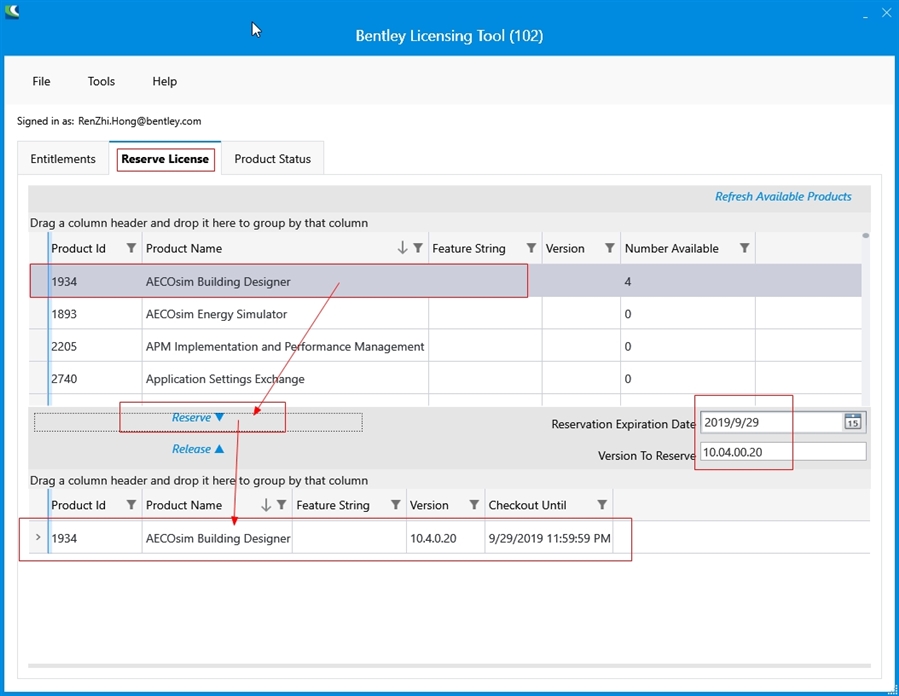The image size is (899, 696).
Task: Click filter icon on upper Version column
Action: coord(609,248)
